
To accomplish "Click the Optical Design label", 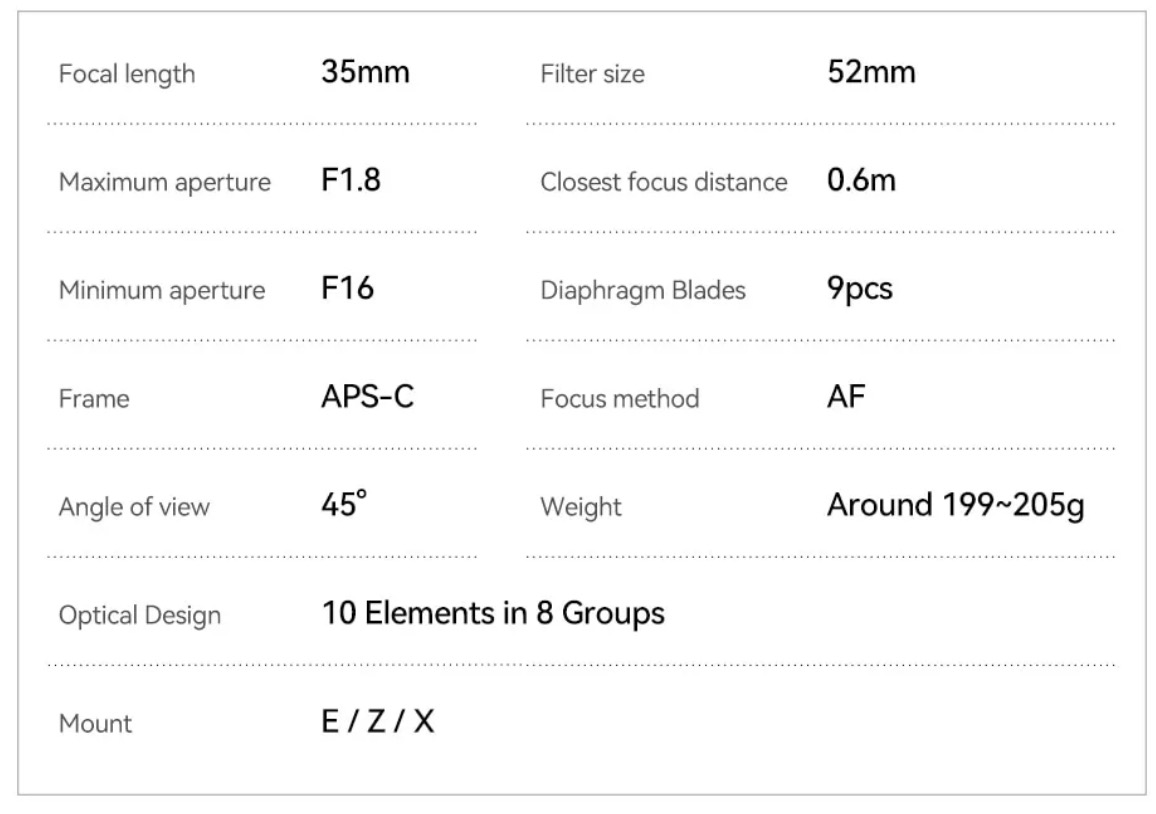I will [x=140, y=616].
